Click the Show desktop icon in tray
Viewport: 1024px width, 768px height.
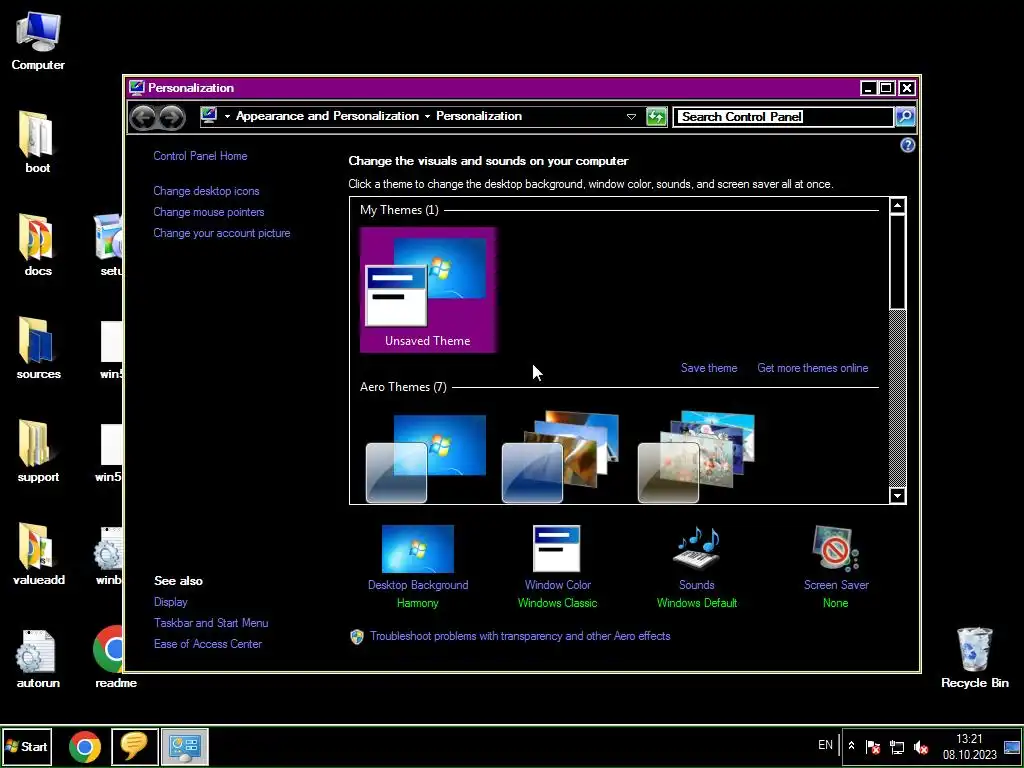pos(1012,746)
